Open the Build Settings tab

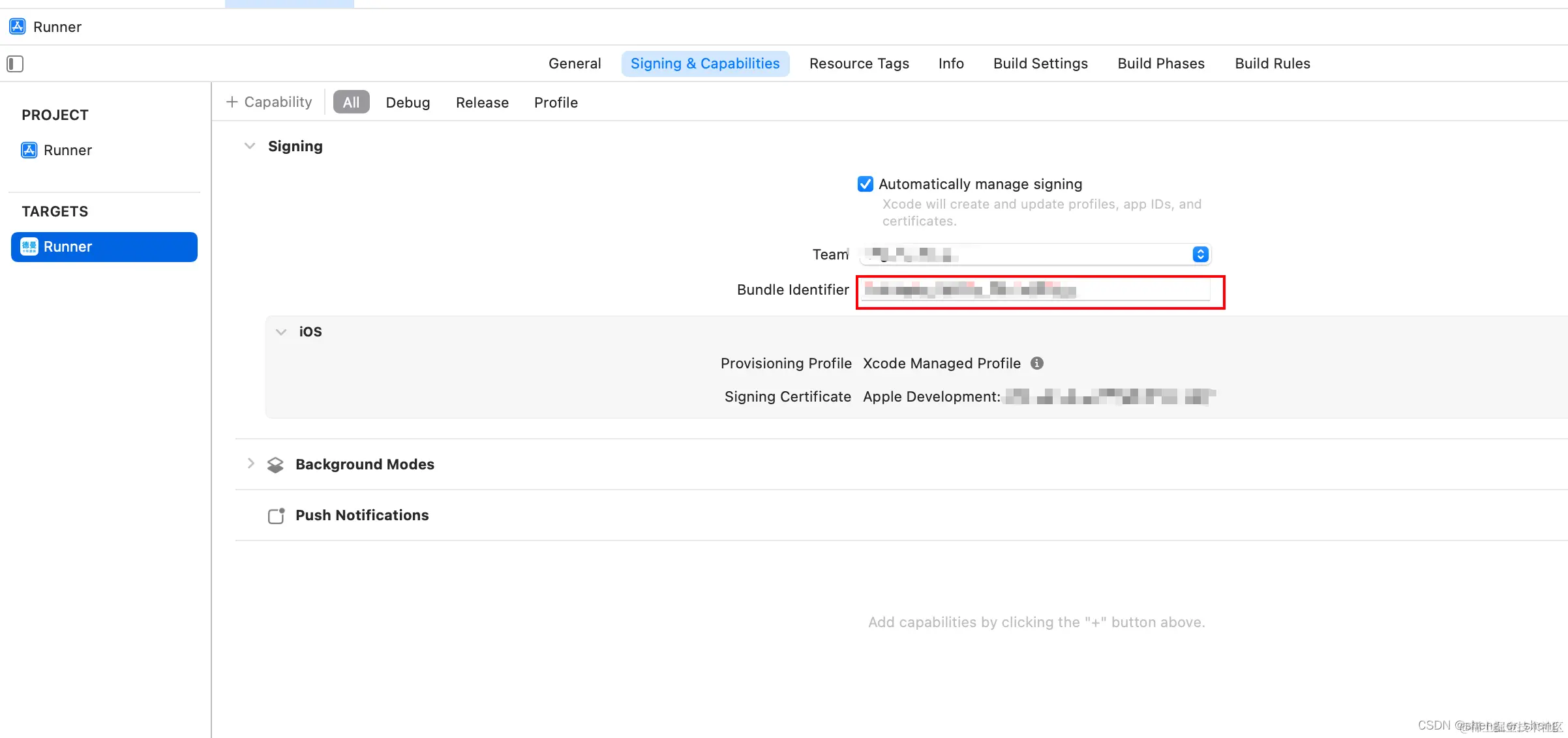tap(1040, 64)
